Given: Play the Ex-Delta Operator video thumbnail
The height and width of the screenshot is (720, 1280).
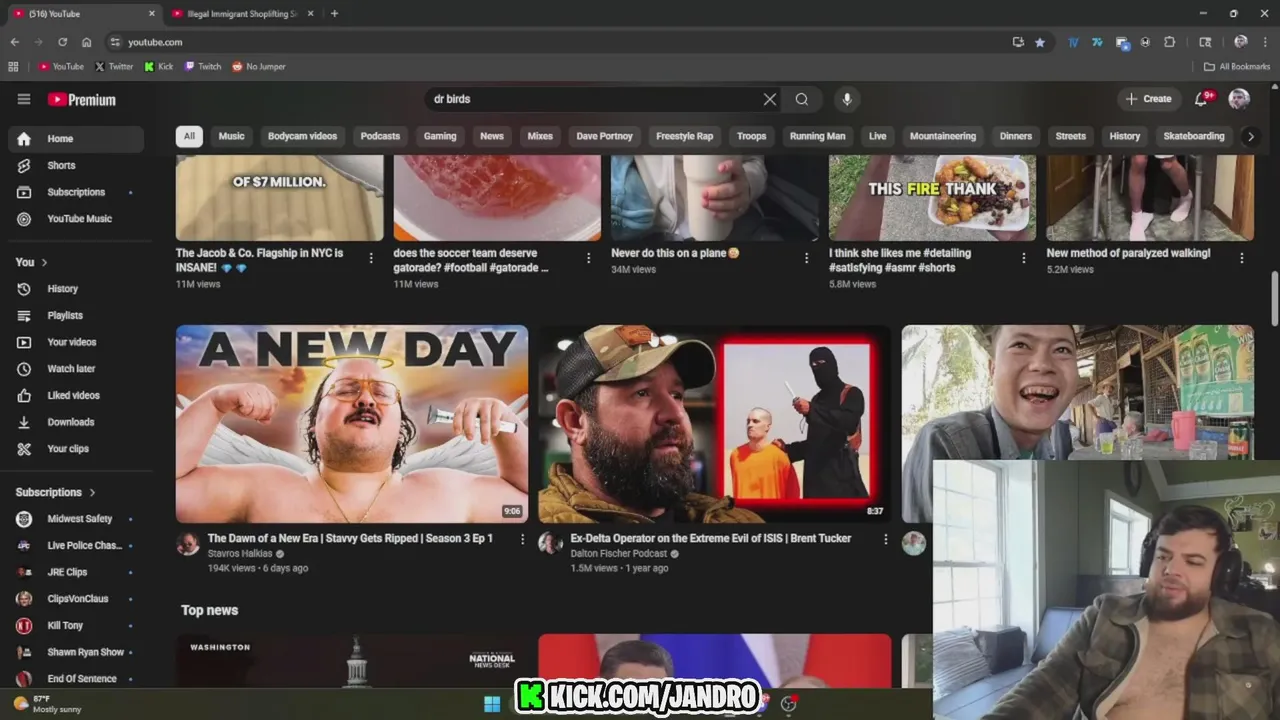Looking at the screenshot, I should [714, 424].
